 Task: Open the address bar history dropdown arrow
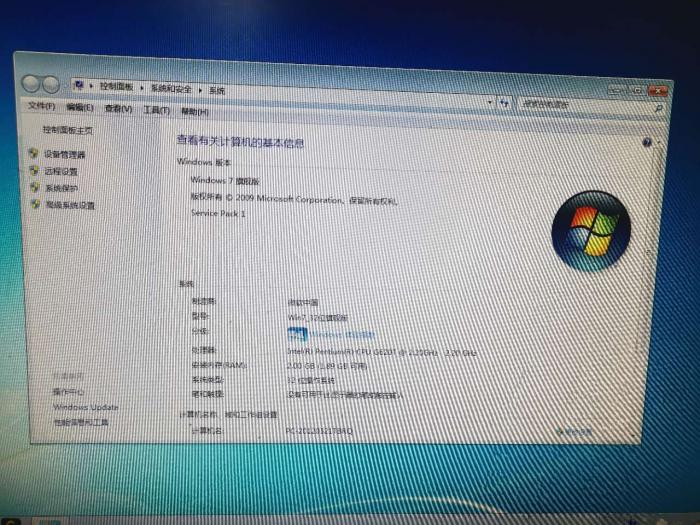tap(490, 102)
